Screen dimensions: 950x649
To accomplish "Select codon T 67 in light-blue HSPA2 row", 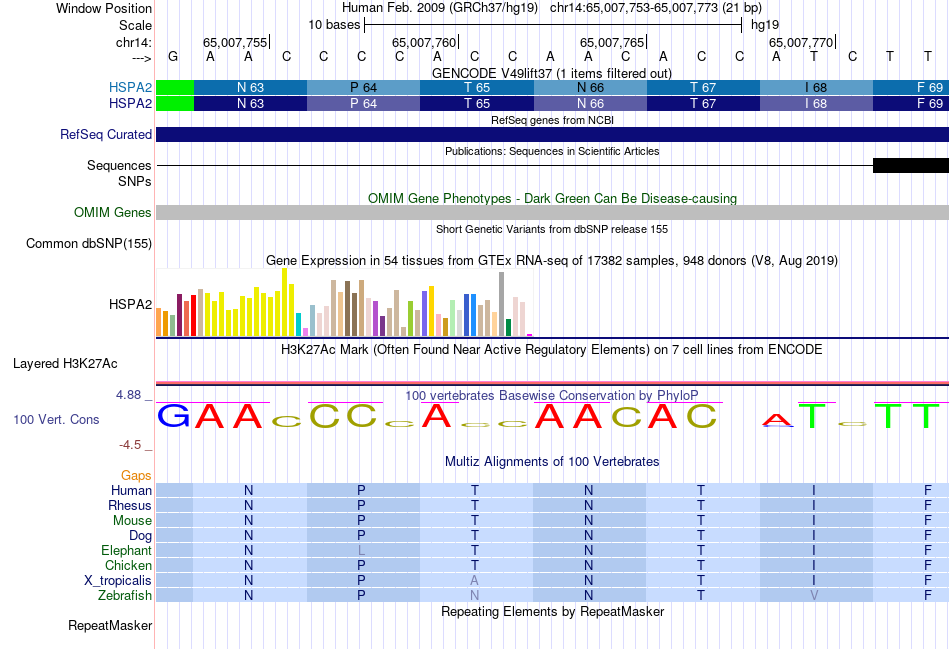I will coord(703,87).
